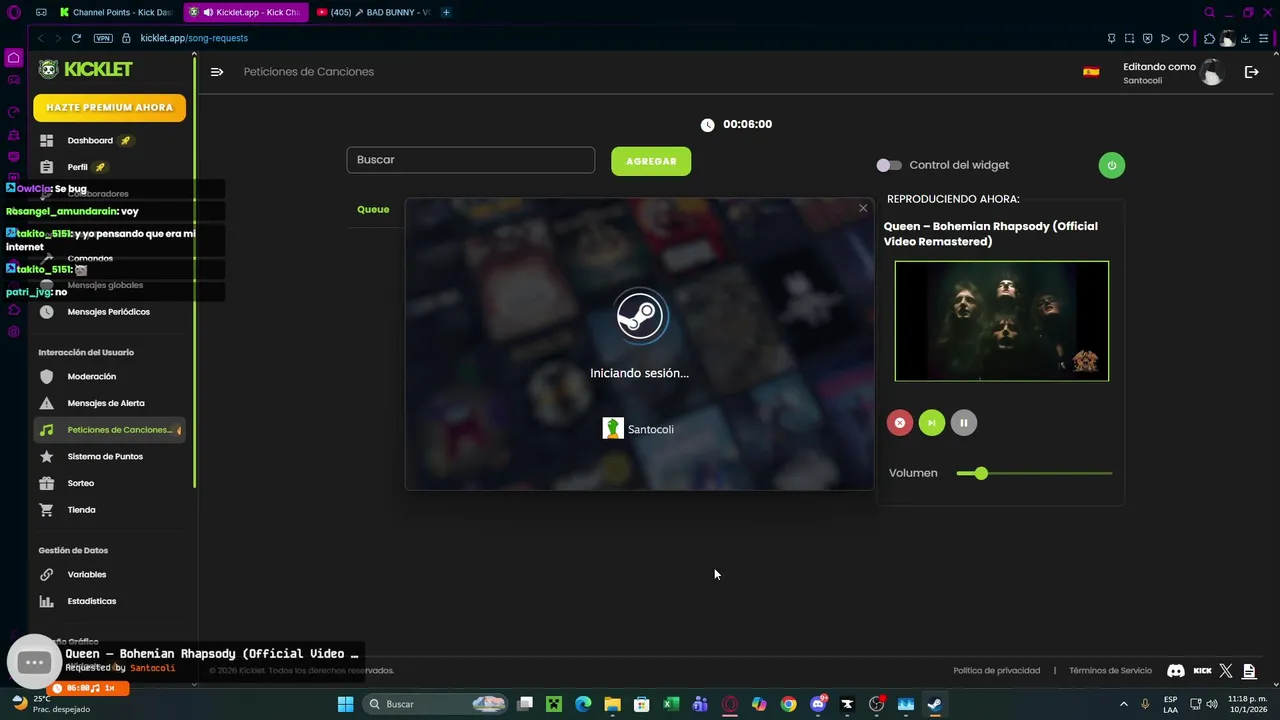
Task: Click the browser search tabs magnifier
Action: [1209, 12]
